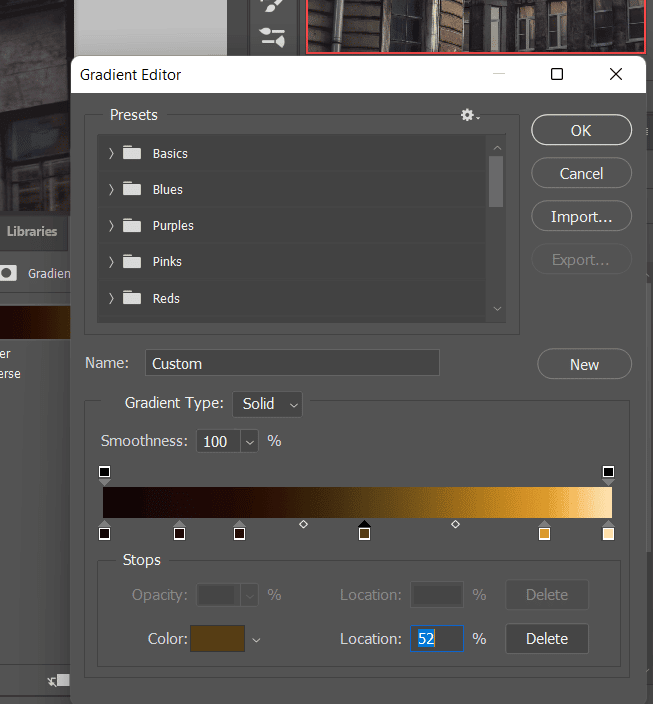Select the Blues folder icon
Screen dimensions: 653x704
pos(132,189)
